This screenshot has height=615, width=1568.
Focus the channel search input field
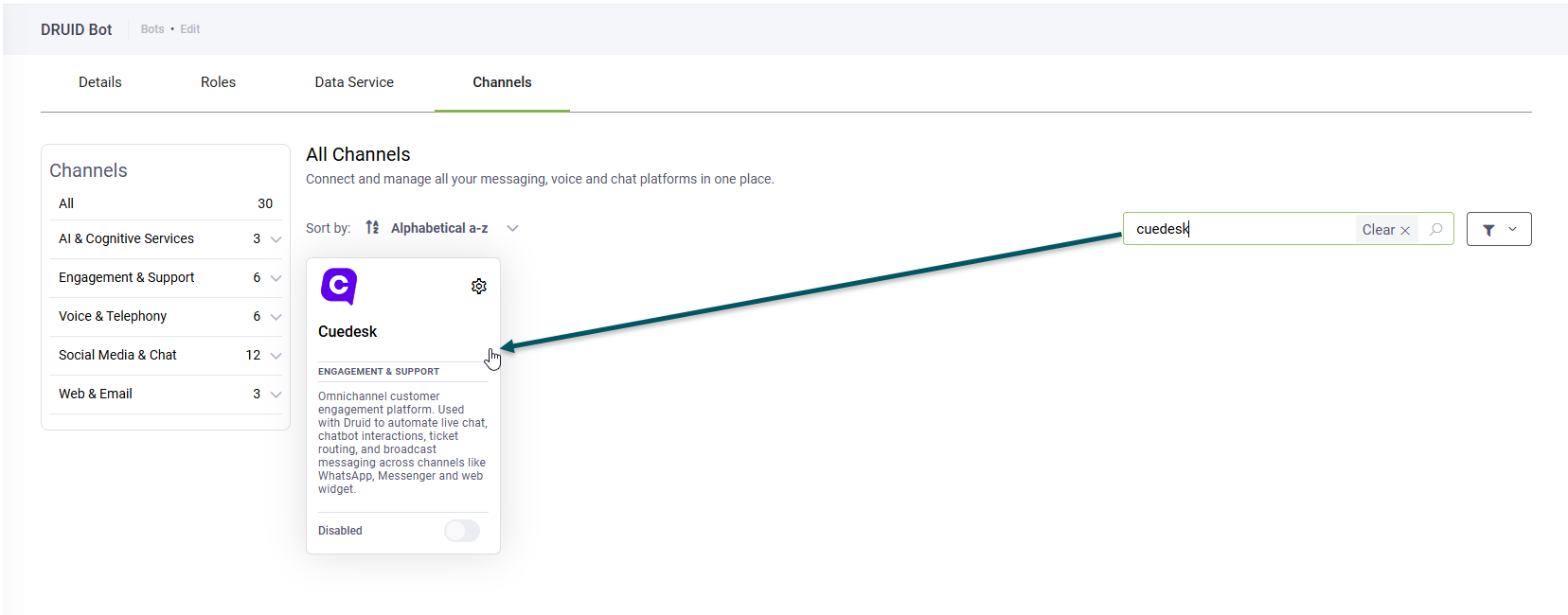[1240, 229]
